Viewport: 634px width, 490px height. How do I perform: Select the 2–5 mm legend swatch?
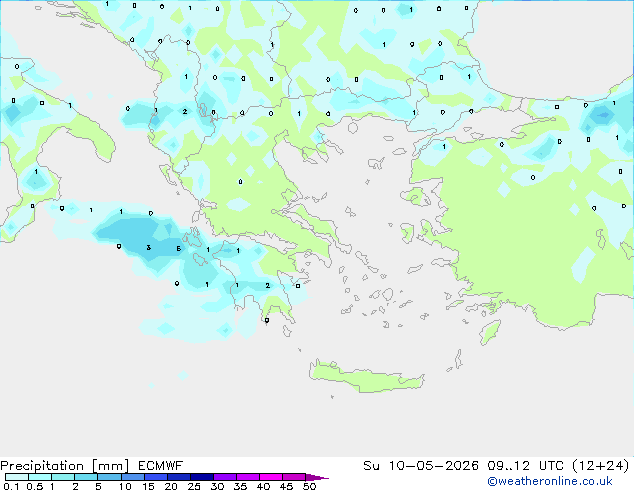point(86,477)
